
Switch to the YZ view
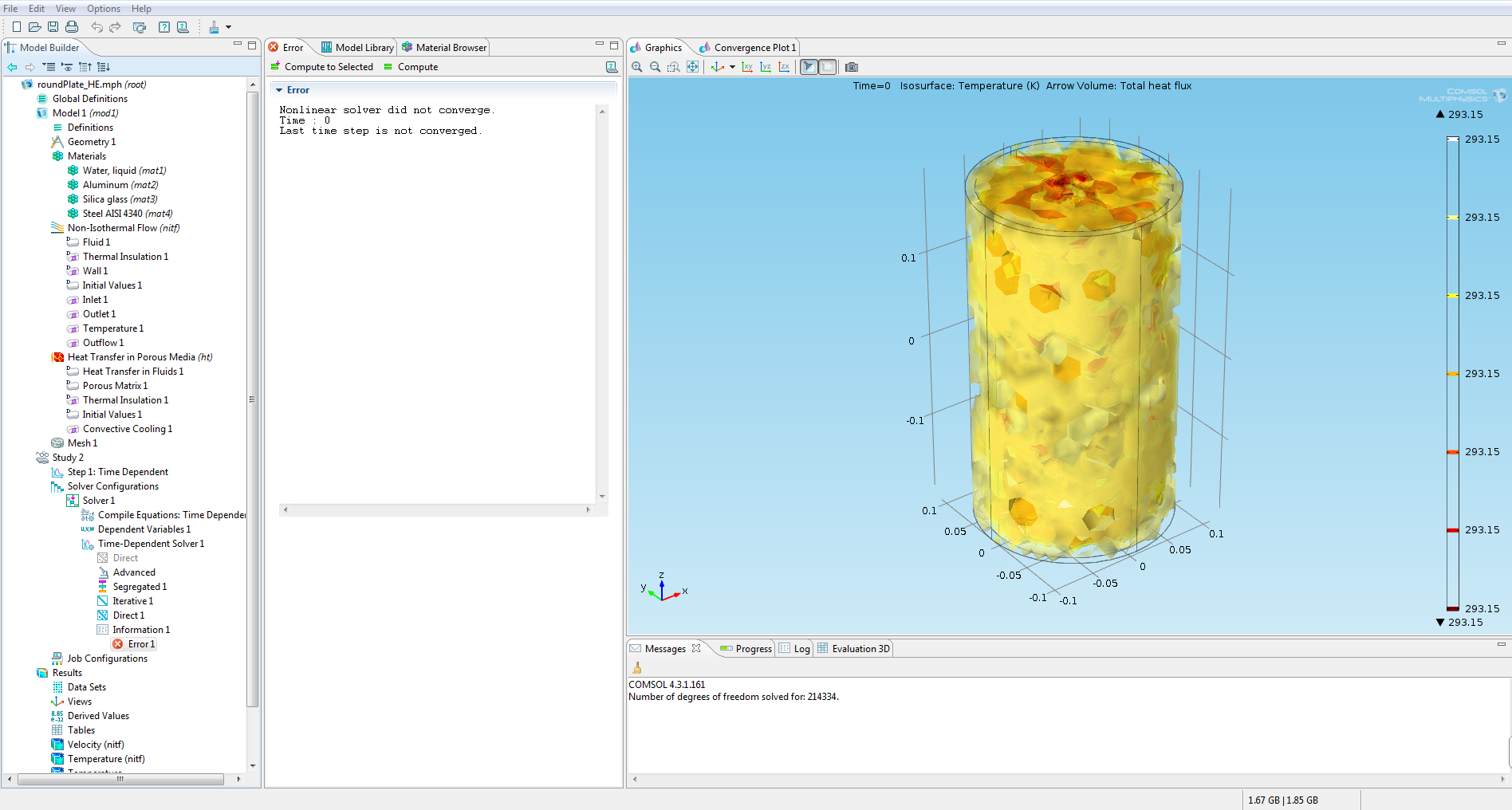[766, 67]
